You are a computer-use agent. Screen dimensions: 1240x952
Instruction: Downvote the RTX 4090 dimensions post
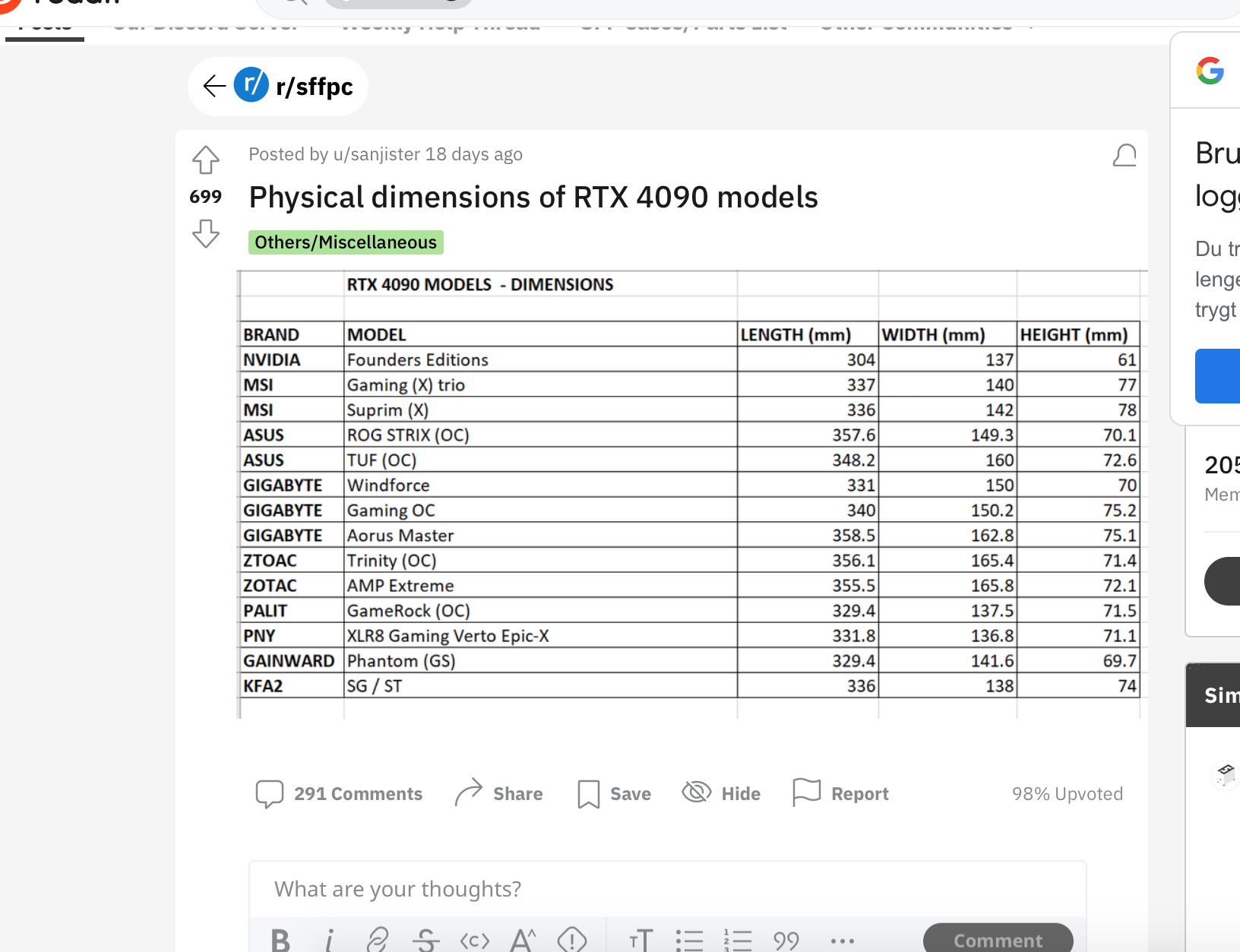(x=205, y=233)
